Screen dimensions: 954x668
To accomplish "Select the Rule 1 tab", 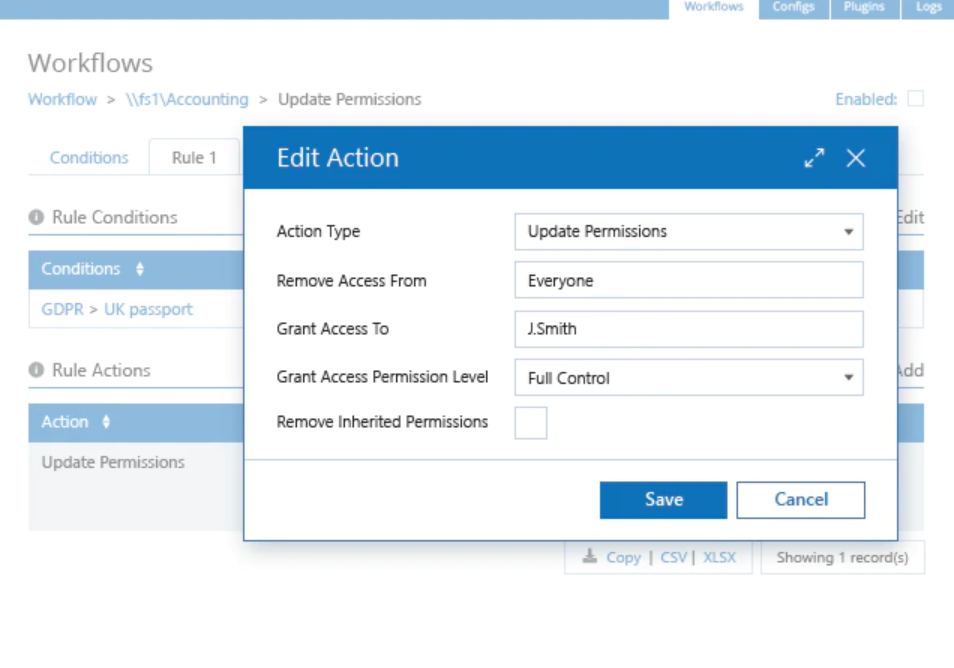I will 193,157.
